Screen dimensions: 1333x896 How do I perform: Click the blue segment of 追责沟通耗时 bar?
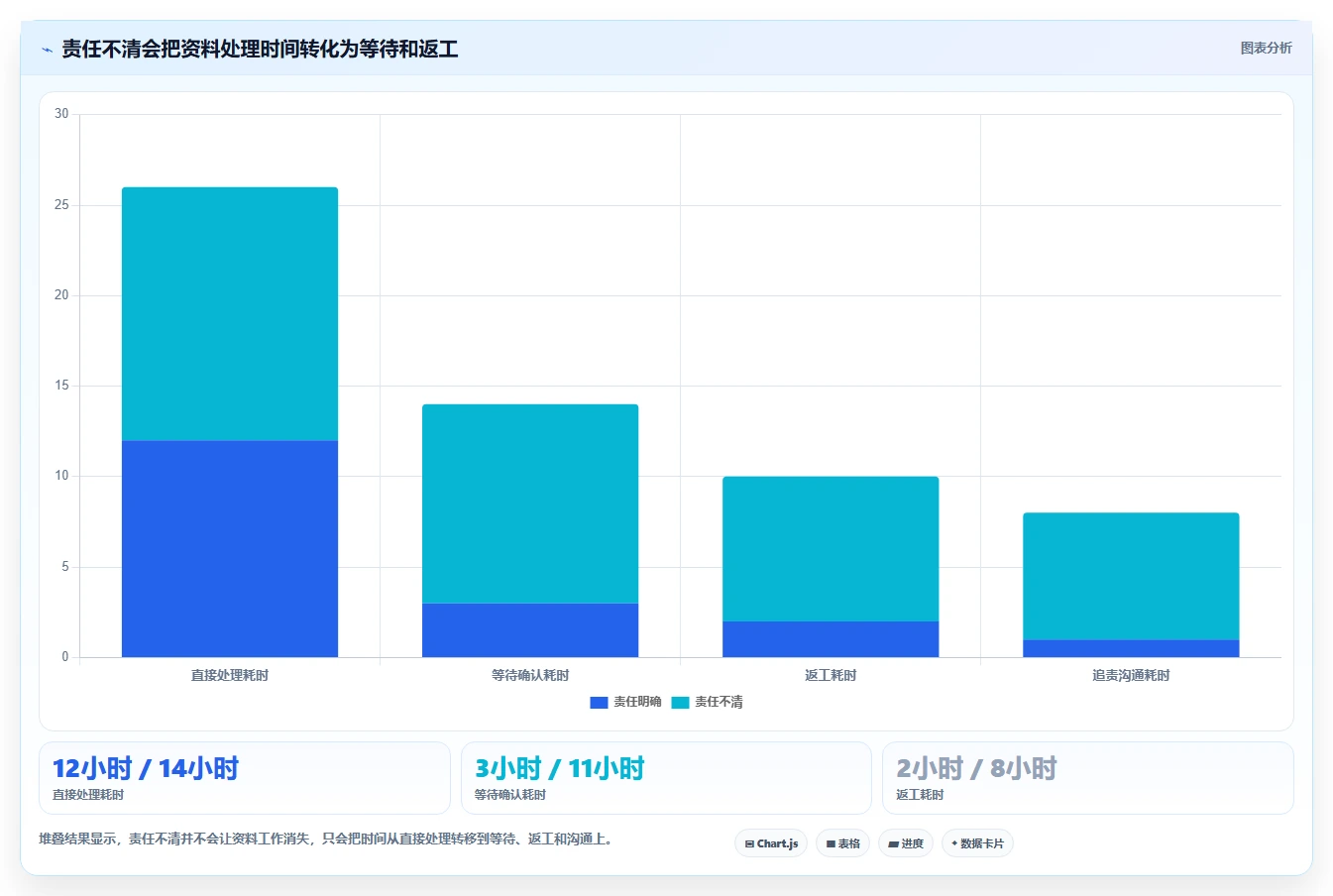coord(1131,648)
